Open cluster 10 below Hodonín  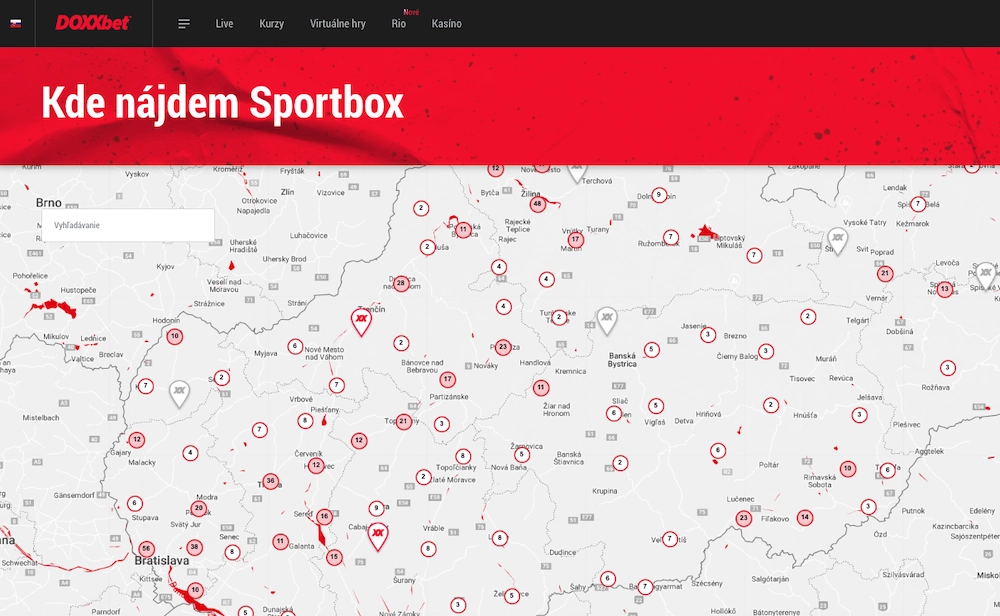[175, 336]
